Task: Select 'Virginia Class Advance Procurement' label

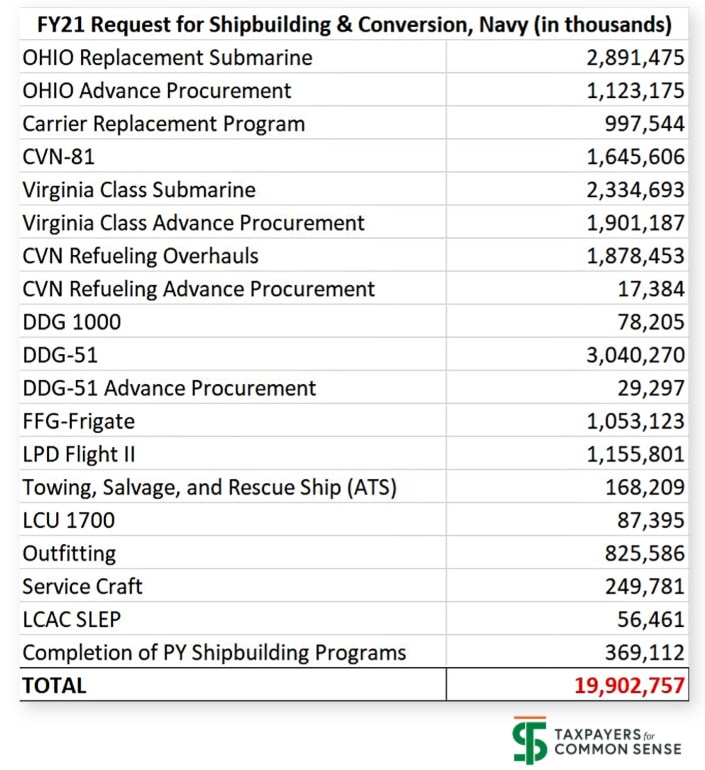Action: (193, 223)
